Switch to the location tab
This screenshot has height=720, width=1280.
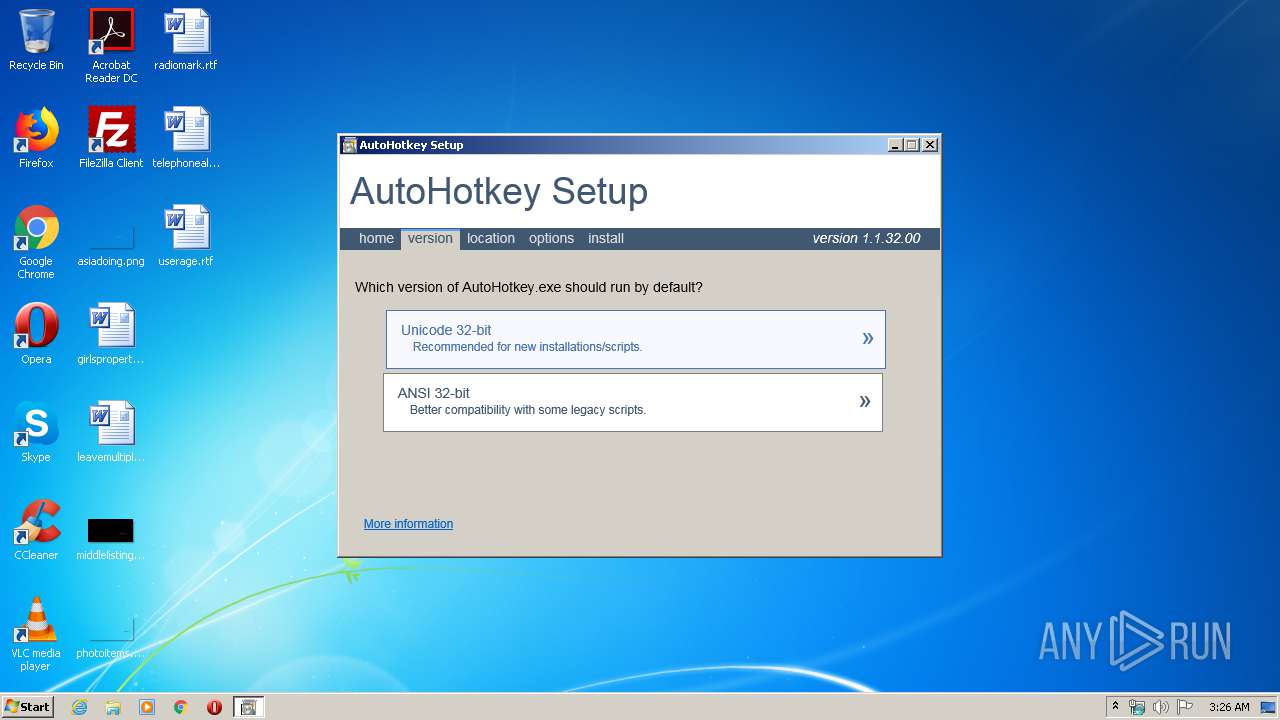[491, 238]
